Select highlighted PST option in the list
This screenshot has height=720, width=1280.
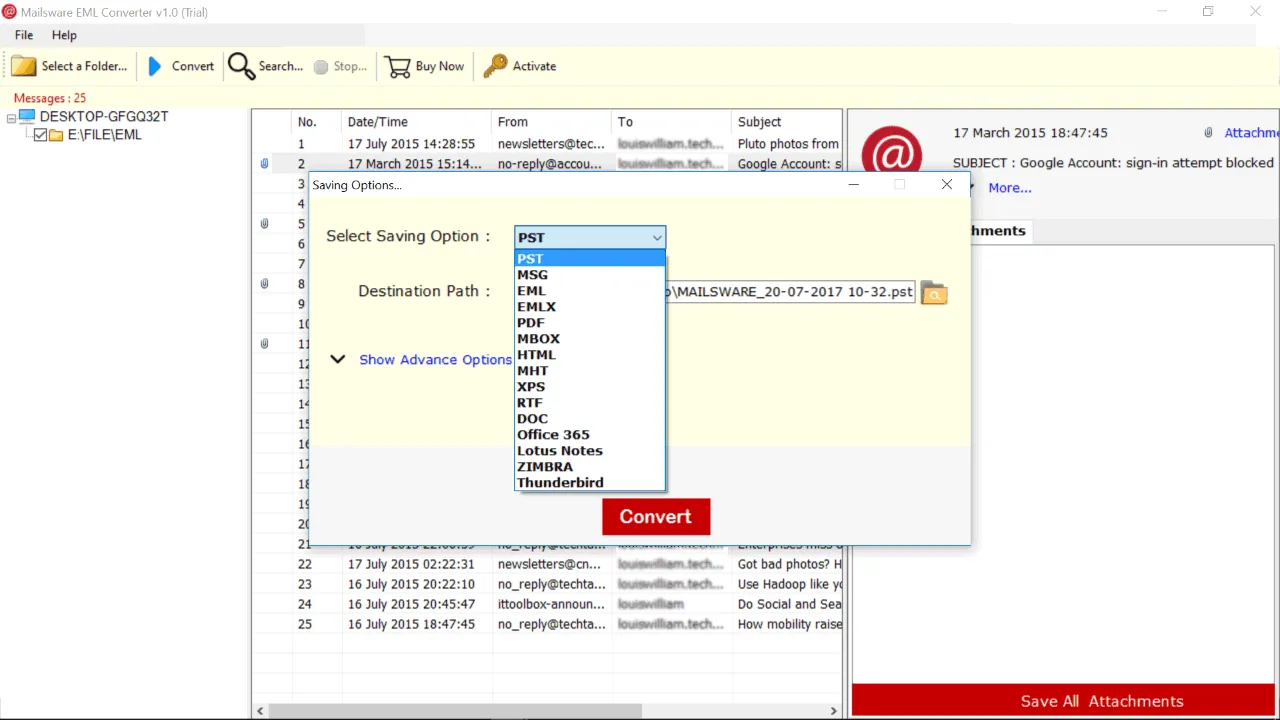(590, 259)
